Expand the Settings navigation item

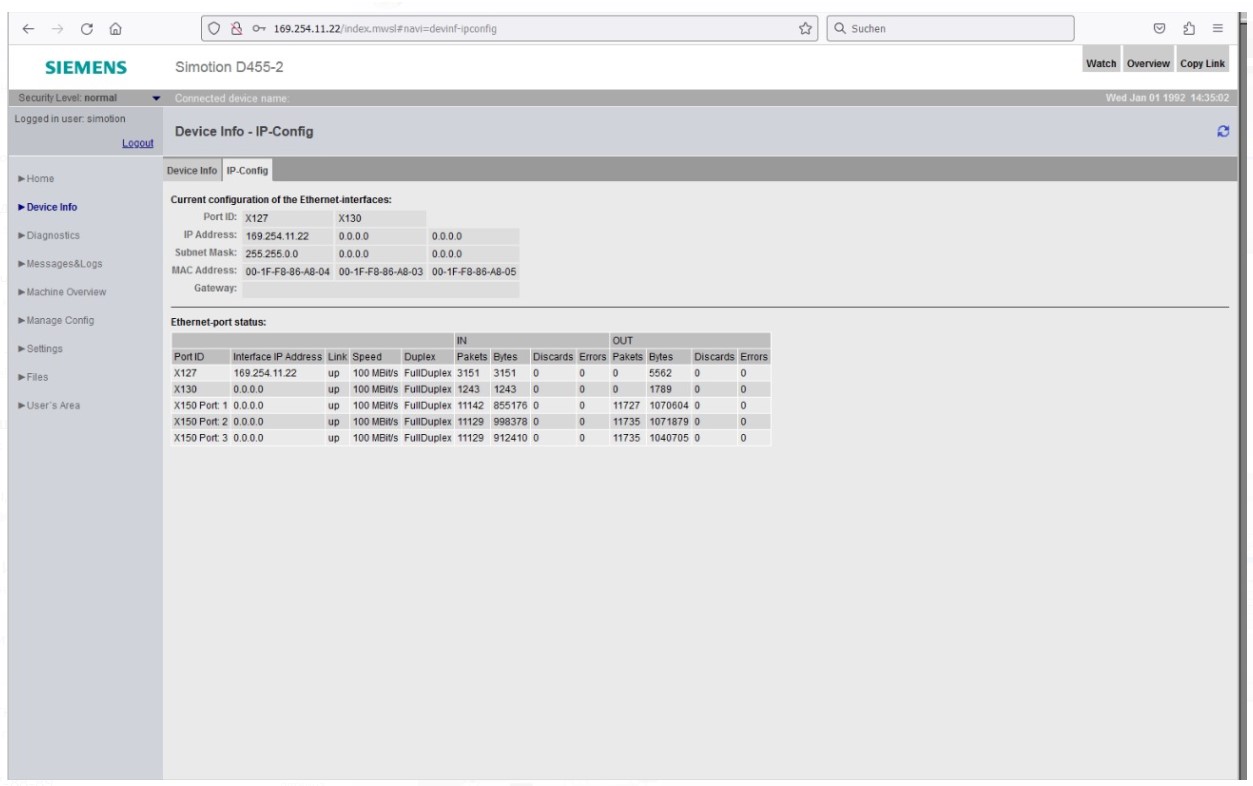coord(44,349)
